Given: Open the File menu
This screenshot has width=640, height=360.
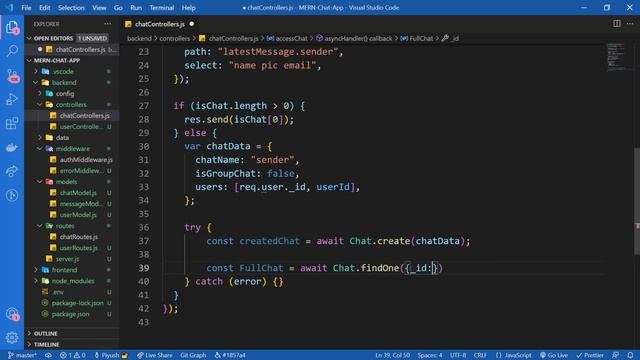Looking at the screenshot, I should click(26, 8).
